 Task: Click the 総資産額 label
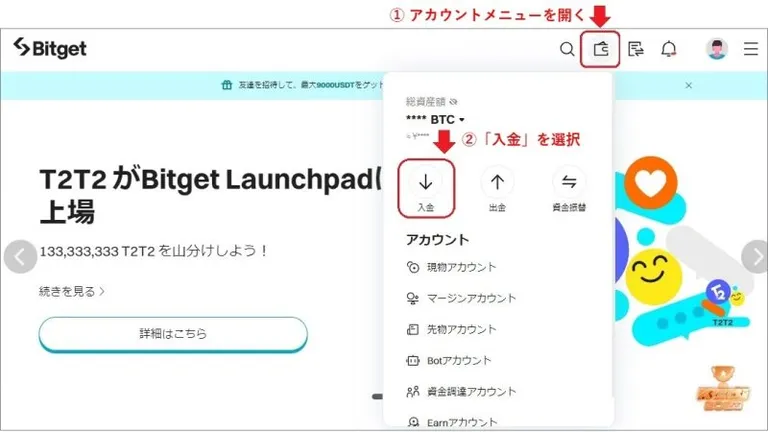coord(425,102)
